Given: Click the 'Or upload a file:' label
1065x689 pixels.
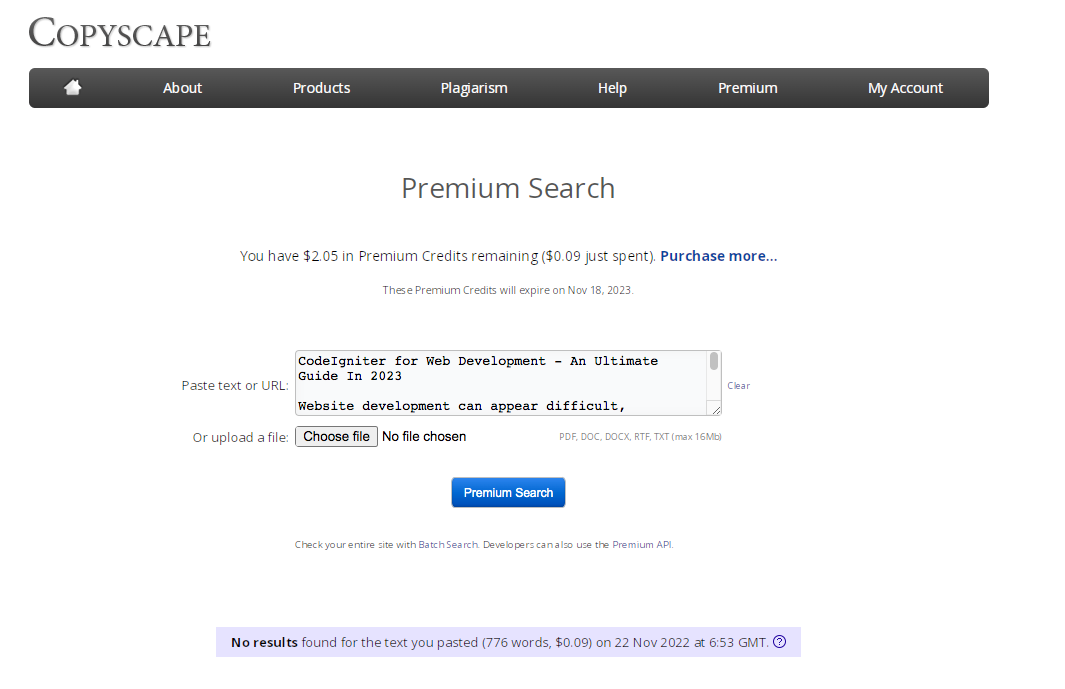Looking at the screenshot, I should (x=240, y=438).
